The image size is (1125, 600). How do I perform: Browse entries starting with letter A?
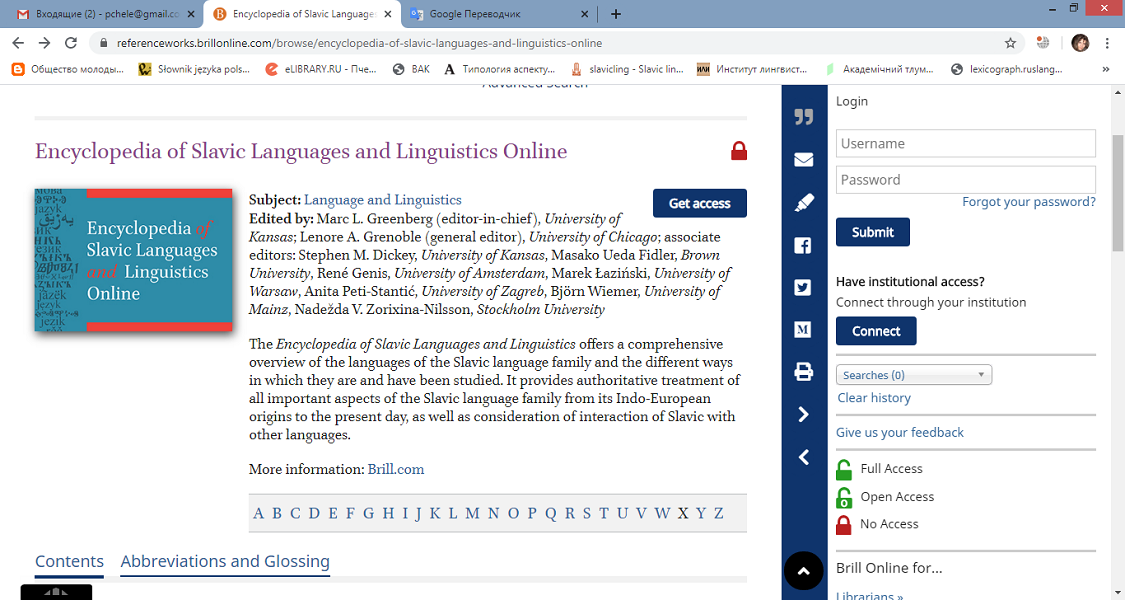(259, 513)
